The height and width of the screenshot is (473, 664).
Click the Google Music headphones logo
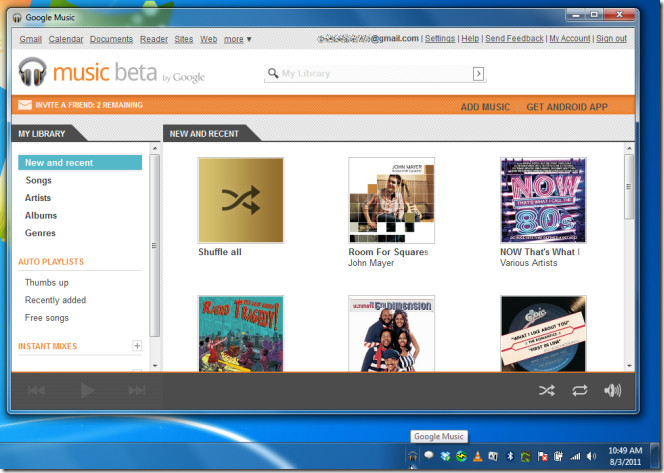click(x=32, y=72)
